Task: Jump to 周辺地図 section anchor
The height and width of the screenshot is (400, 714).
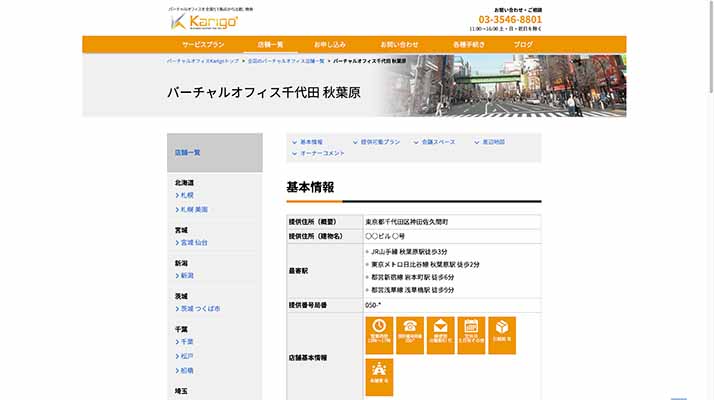Action: pos(493,142)
